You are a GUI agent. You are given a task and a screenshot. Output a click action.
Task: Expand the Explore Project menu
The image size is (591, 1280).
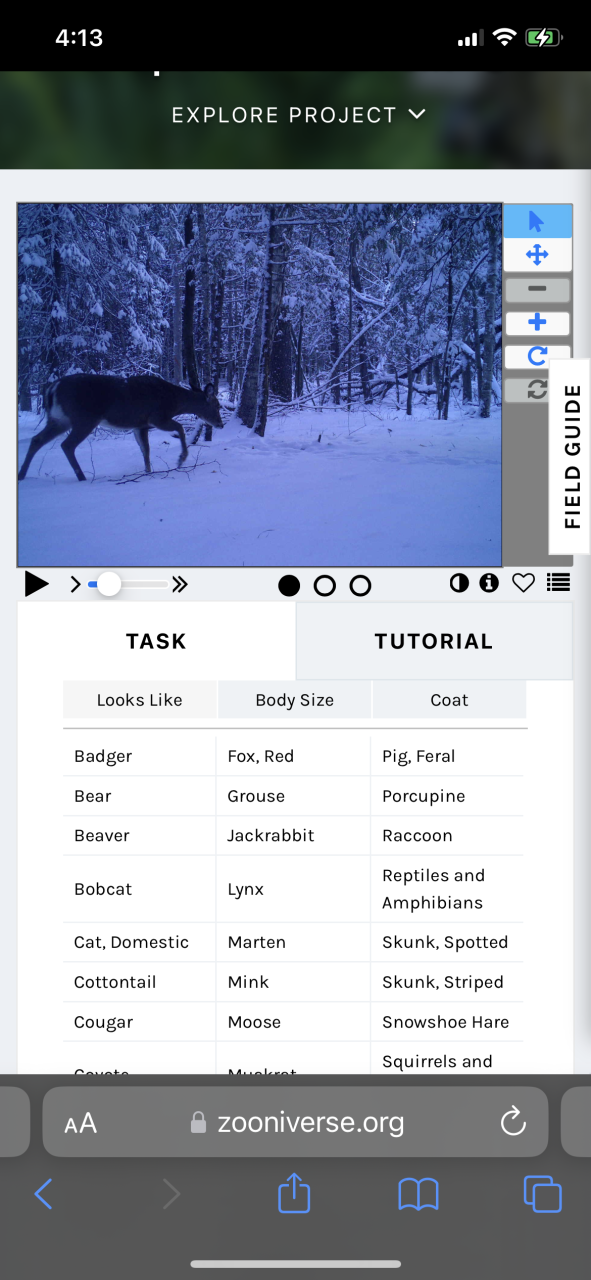(x=299, y=115)
